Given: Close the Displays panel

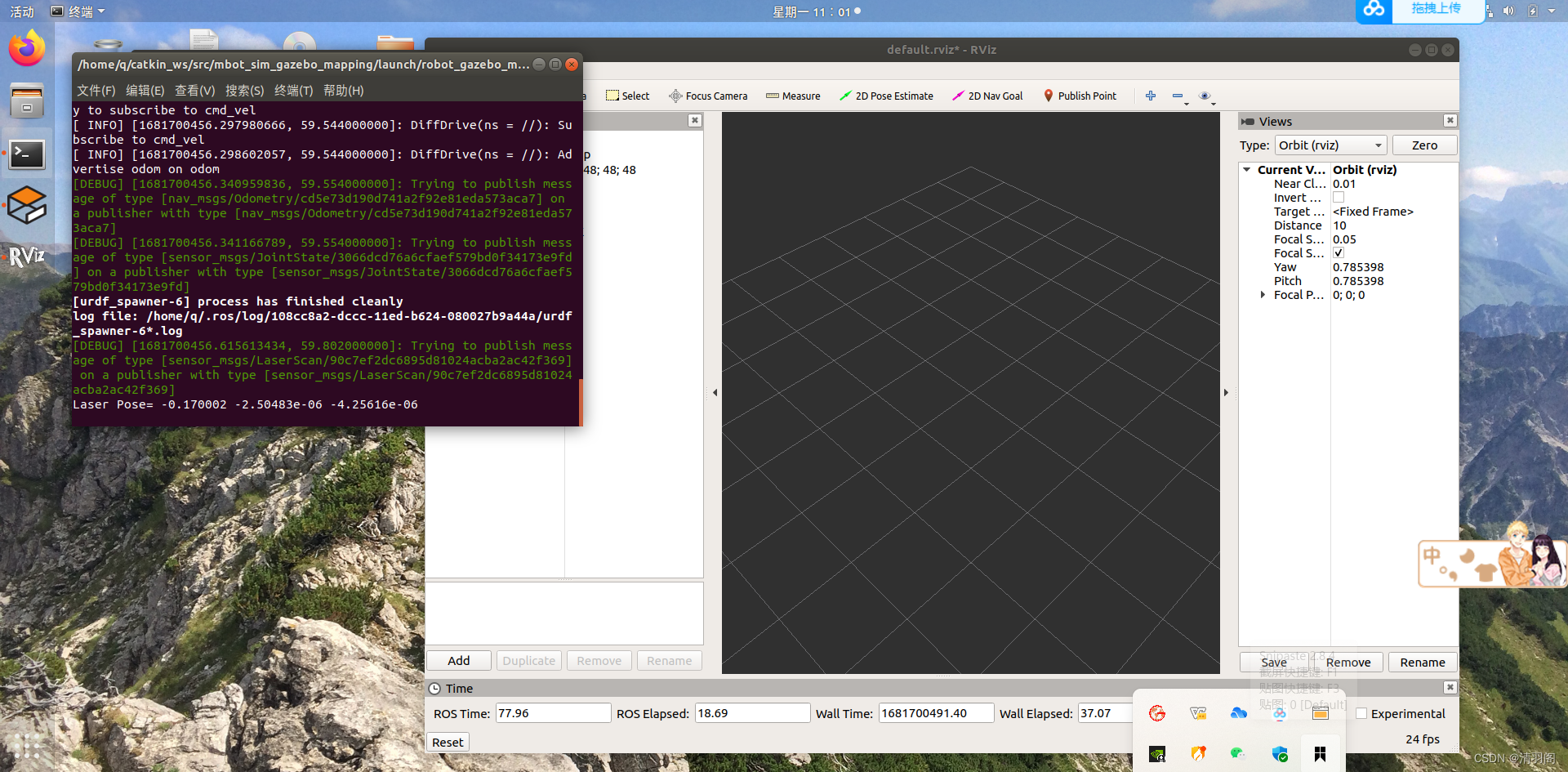Looking at the screenshot, I should tap(694, 121).
